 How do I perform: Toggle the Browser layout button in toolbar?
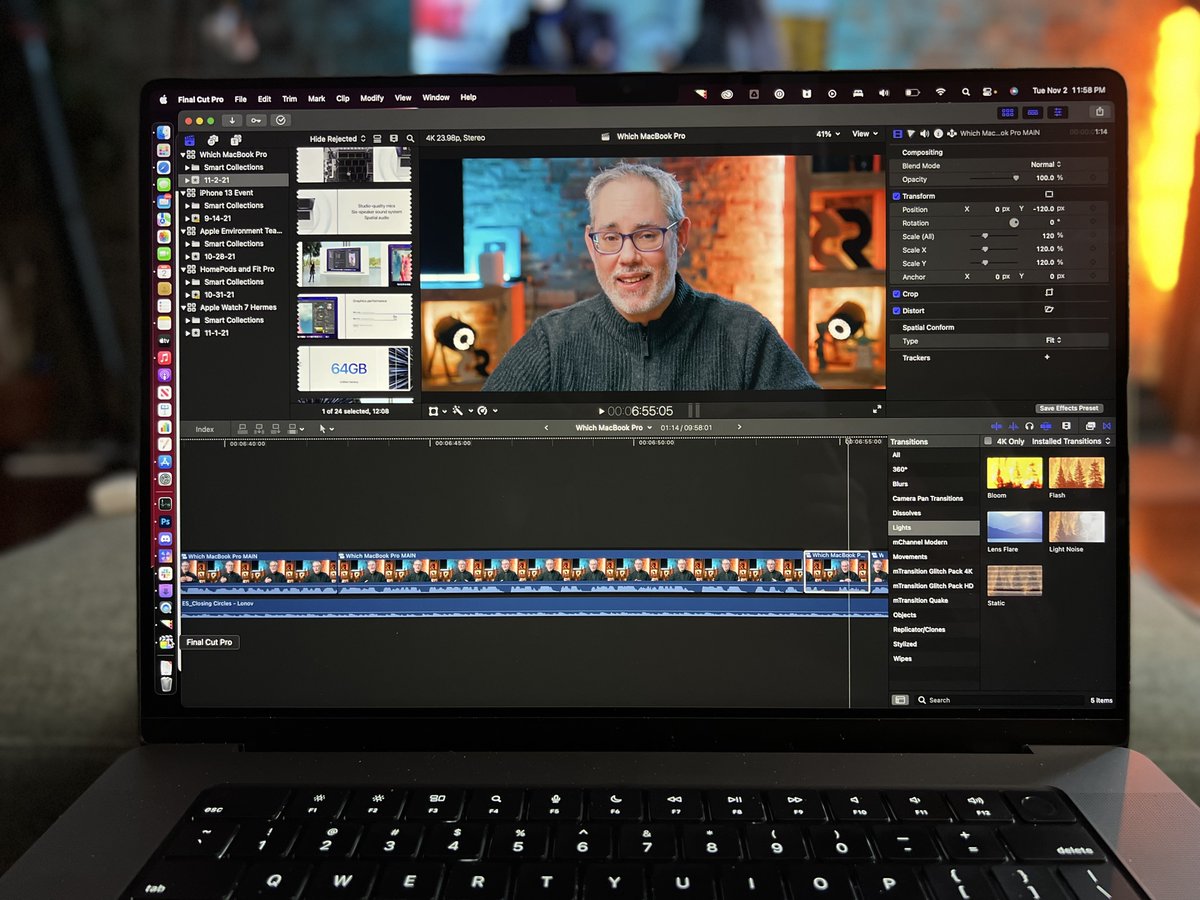click(1008, 113)
